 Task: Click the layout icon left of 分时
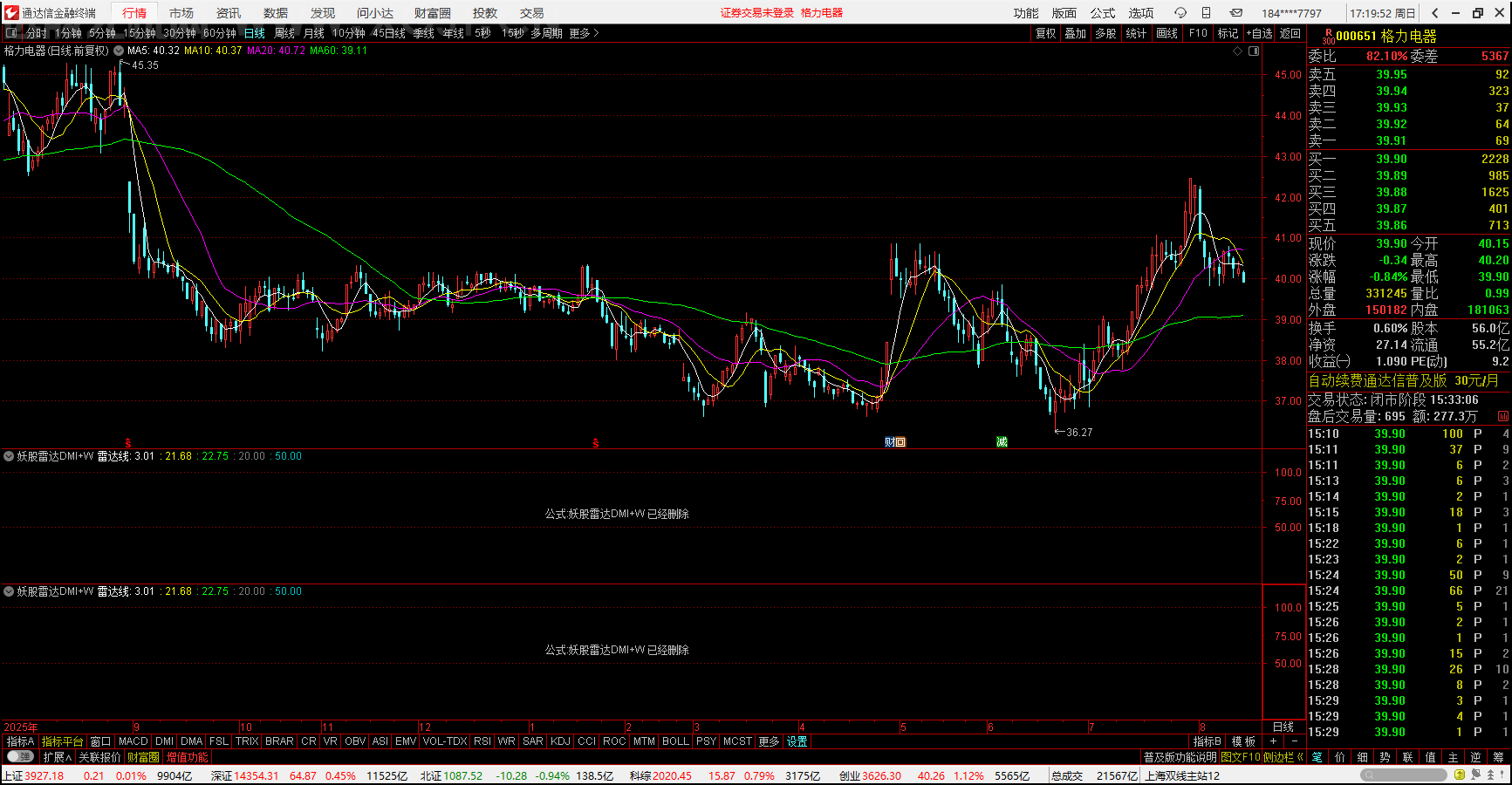tap(11, 33)
